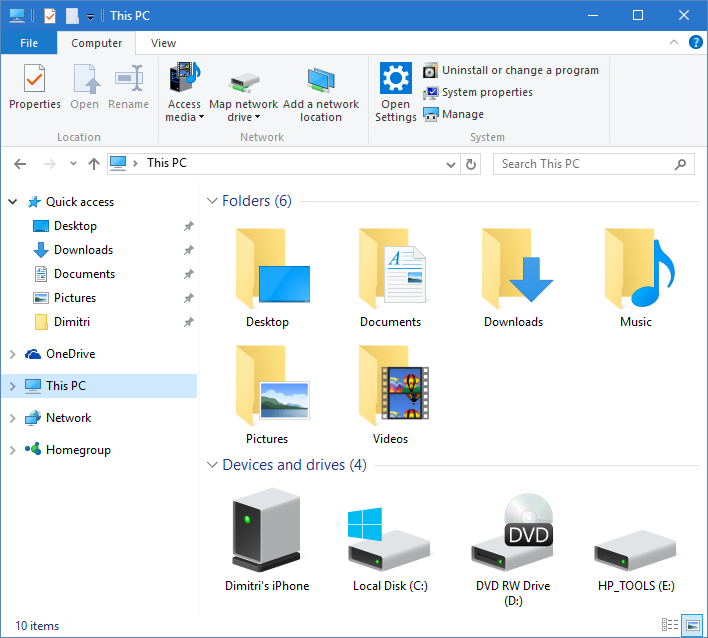
Task: Click Manage in System group
Action: pyautogui.click(x=453, y=114)
